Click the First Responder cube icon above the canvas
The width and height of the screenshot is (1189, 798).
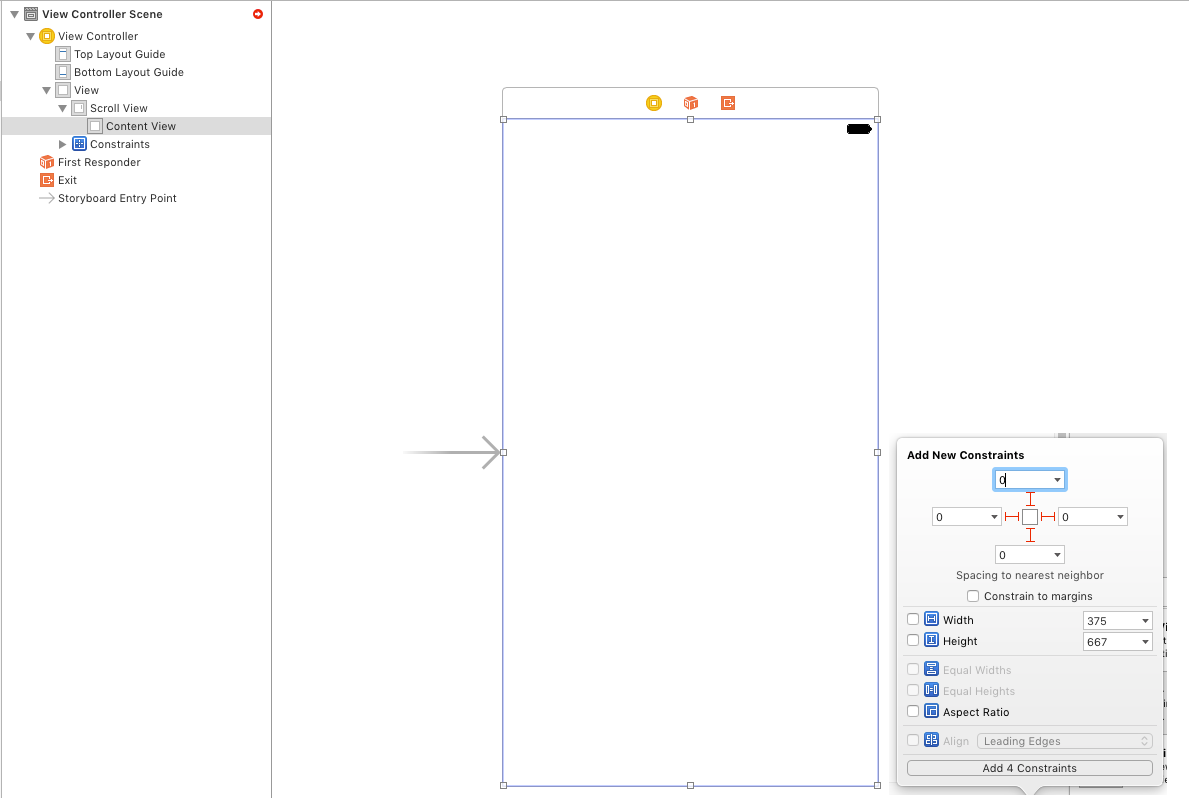[690, 103]
